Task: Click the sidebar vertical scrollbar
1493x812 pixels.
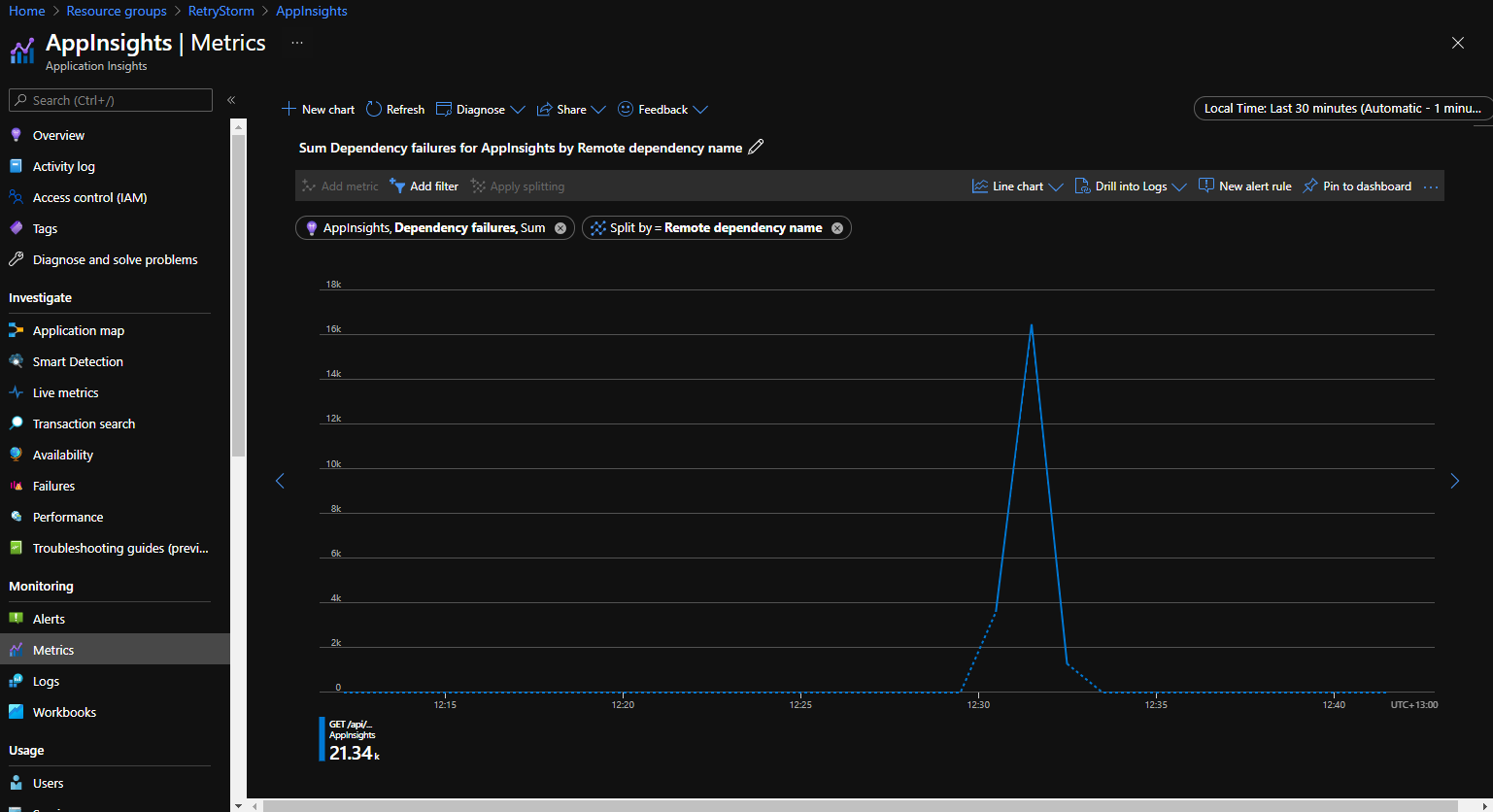Action: (x=238, y=296)
